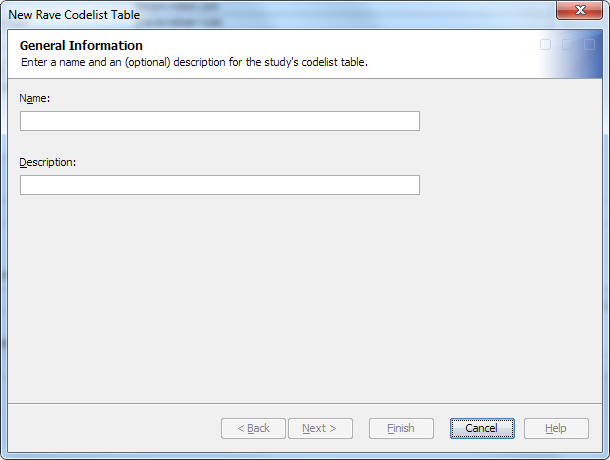The image size is (610, 460).
Task: Click the < Back button
Action: 253,428
